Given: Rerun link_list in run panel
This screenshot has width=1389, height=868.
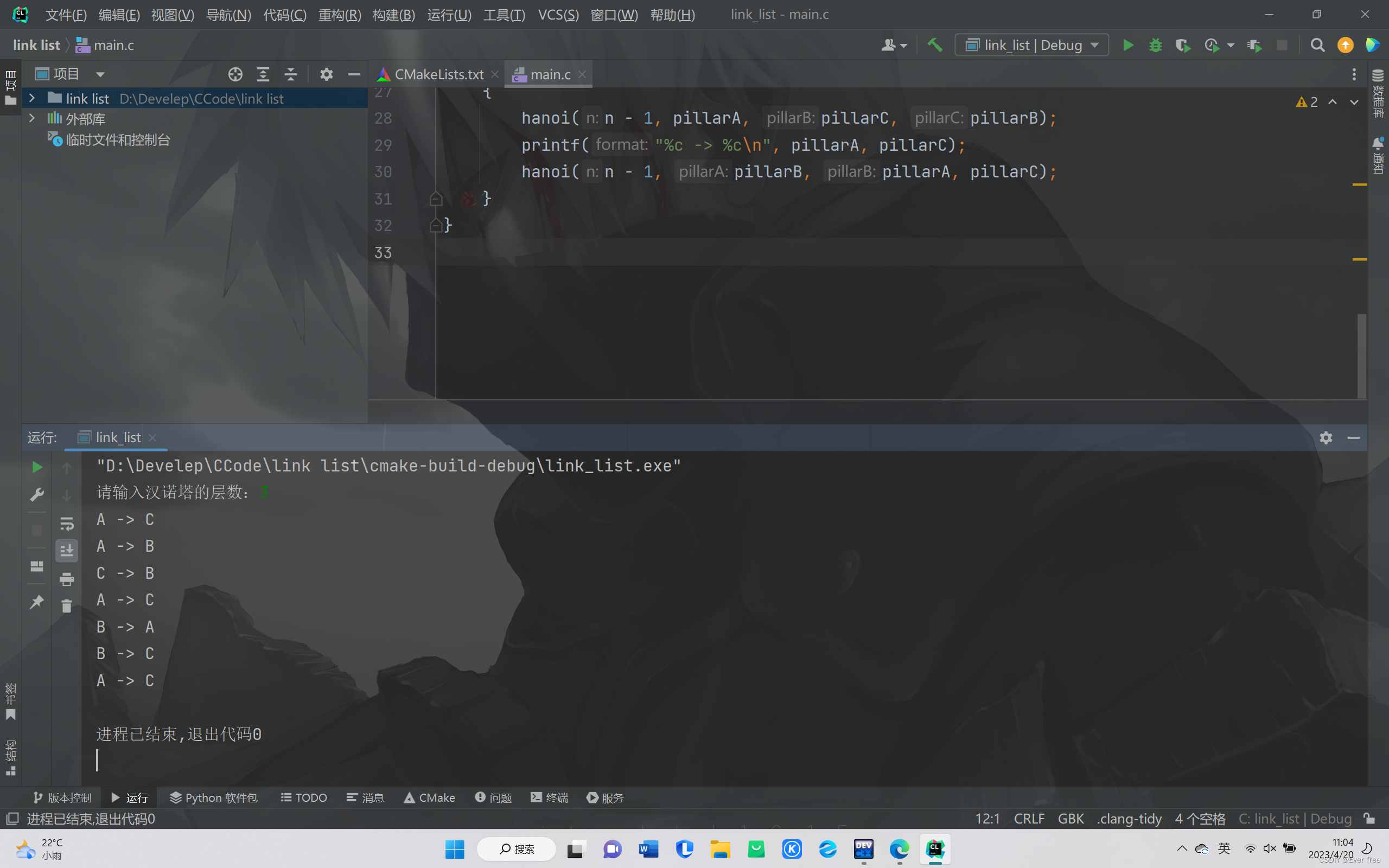Looking at the screenshot, I should tap(37, 467).
